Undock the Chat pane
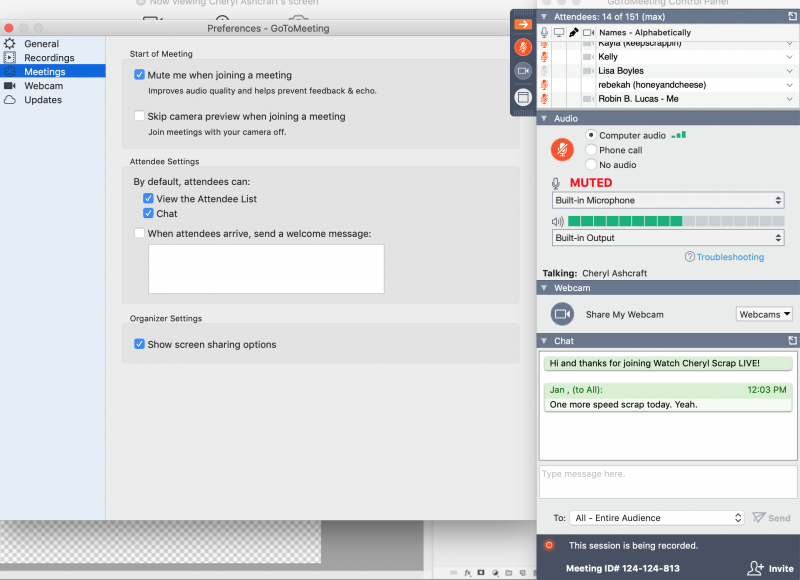Image resolution: width=800 pixels, height=580 pixels. (792, 340)
